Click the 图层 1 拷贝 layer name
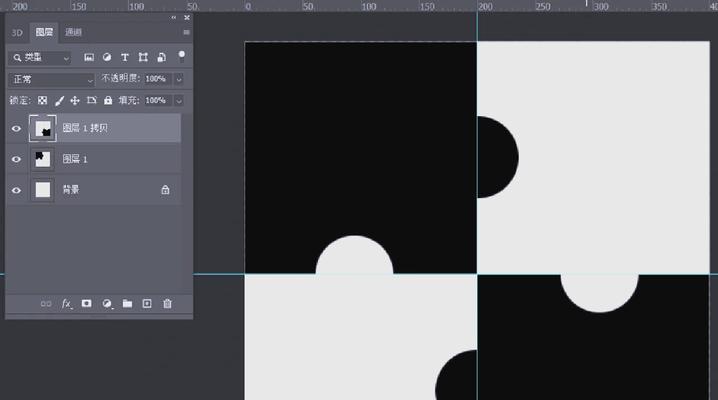The height and width of the screenshot is (400, 718). pos(85,128)
